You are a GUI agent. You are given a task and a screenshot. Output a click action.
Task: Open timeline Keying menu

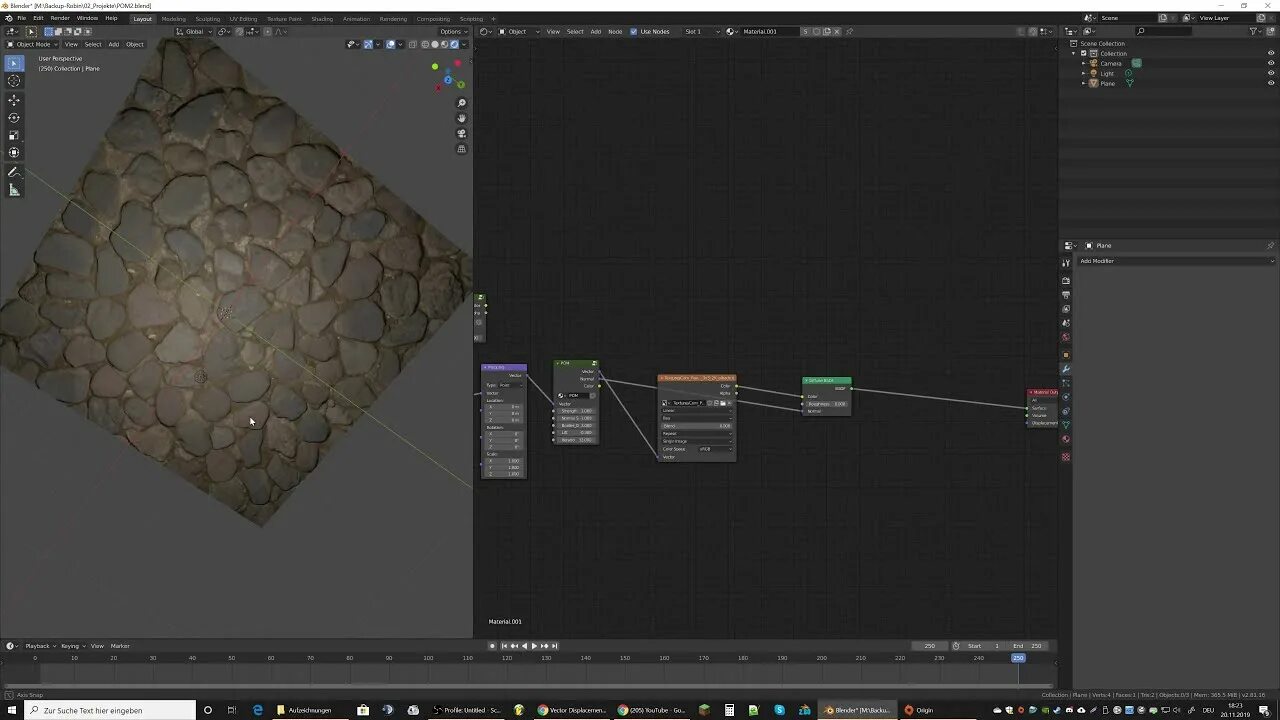71,646
